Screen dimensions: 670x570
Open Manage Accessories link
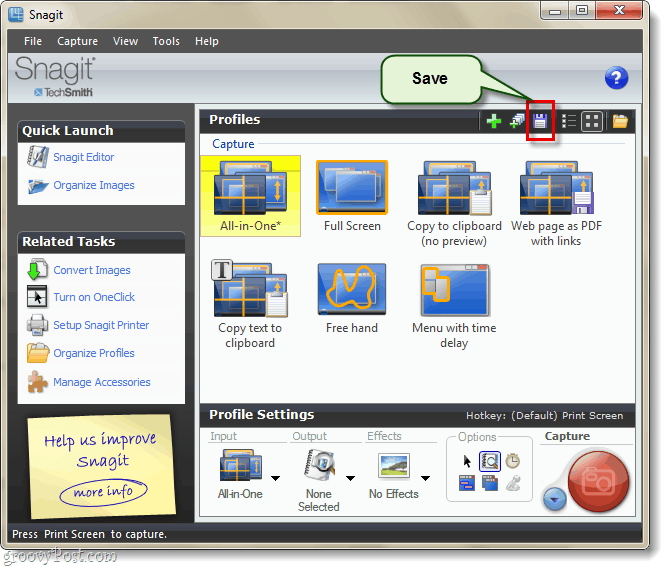click(102, 382)
